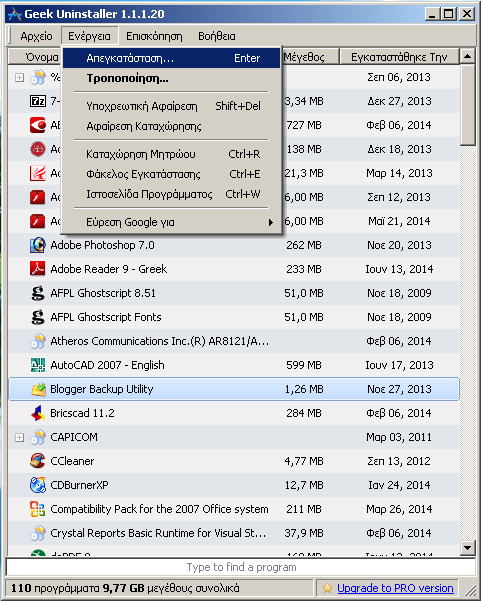Expand the first program group at top
The image size is (481, 601).
19,77
